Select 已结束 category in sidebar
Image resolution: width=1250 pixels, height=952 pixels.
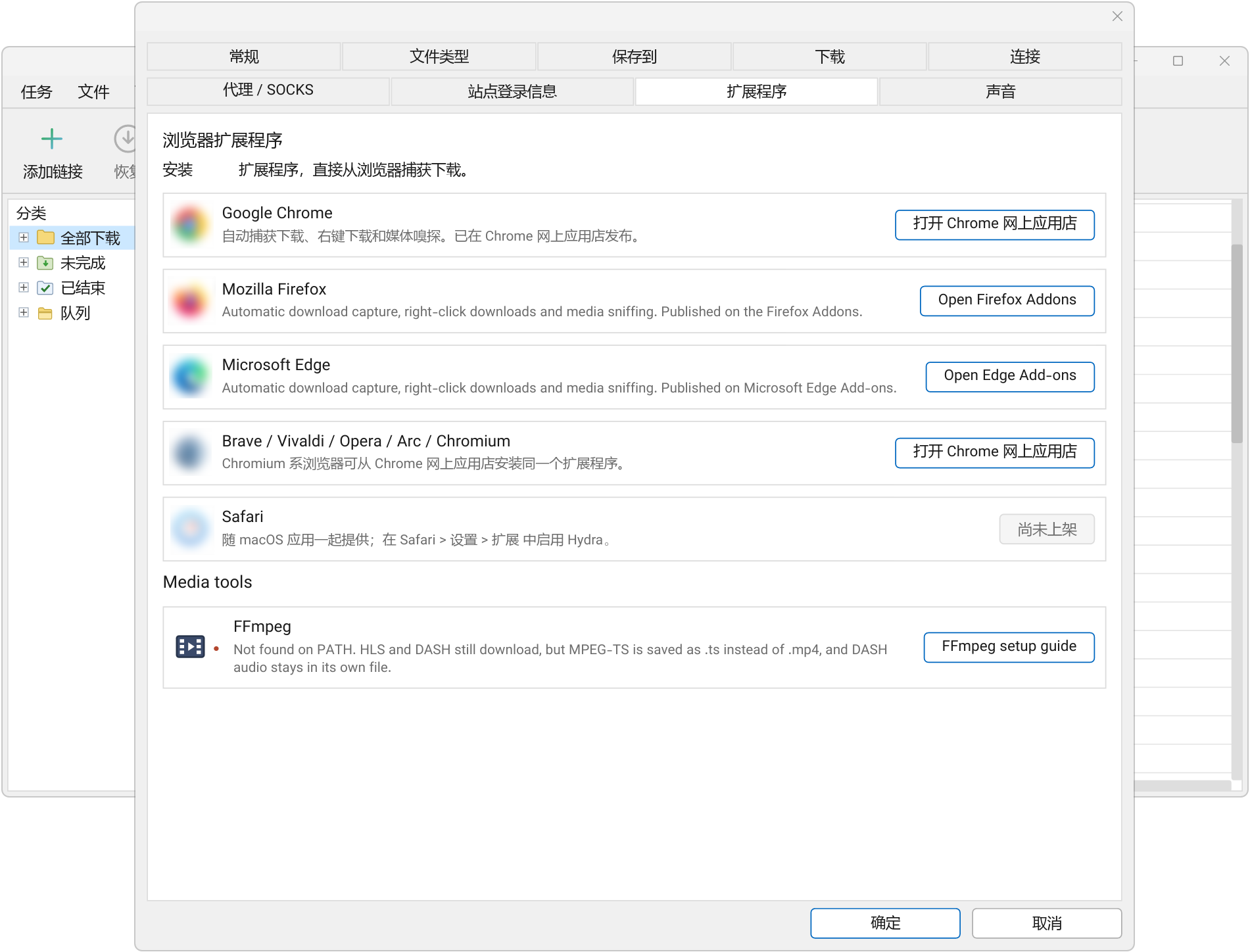pyautogui.click(x=83, y=288)
